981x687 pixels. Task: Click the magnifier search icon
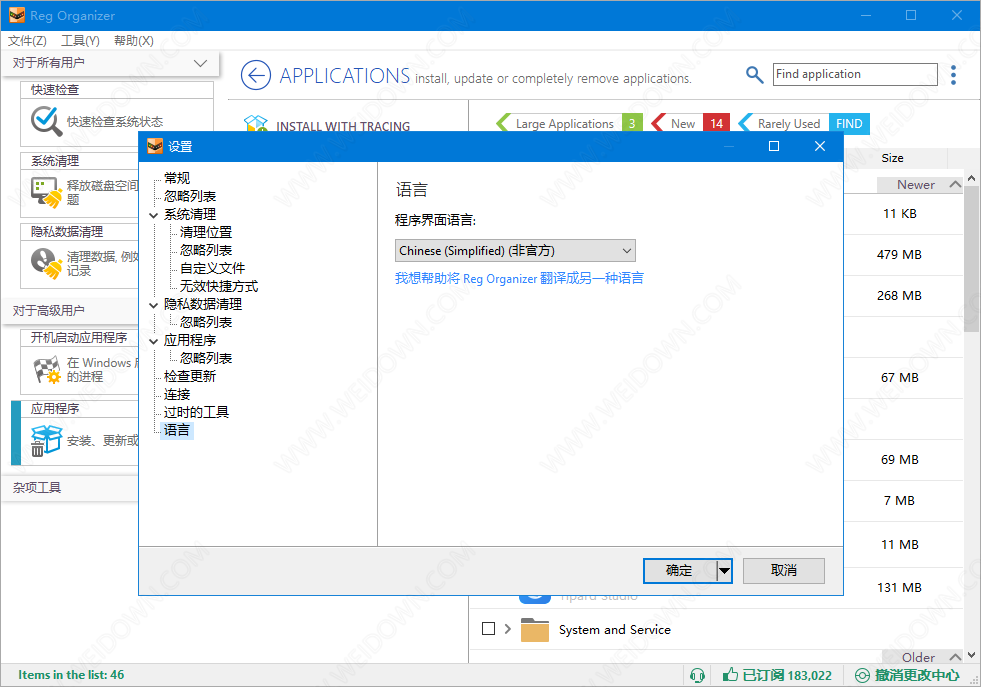(x=755, y=75)
